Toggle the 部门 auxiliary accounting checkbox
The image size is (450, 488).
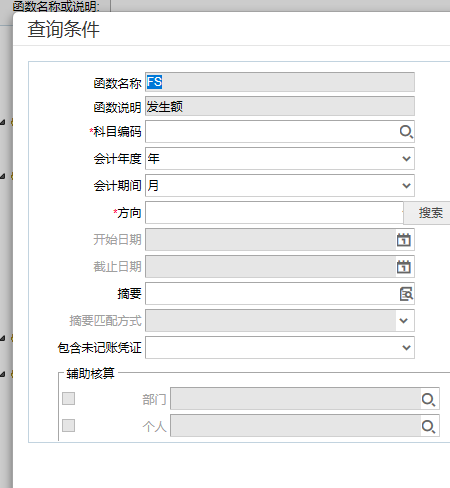point(69,398)
